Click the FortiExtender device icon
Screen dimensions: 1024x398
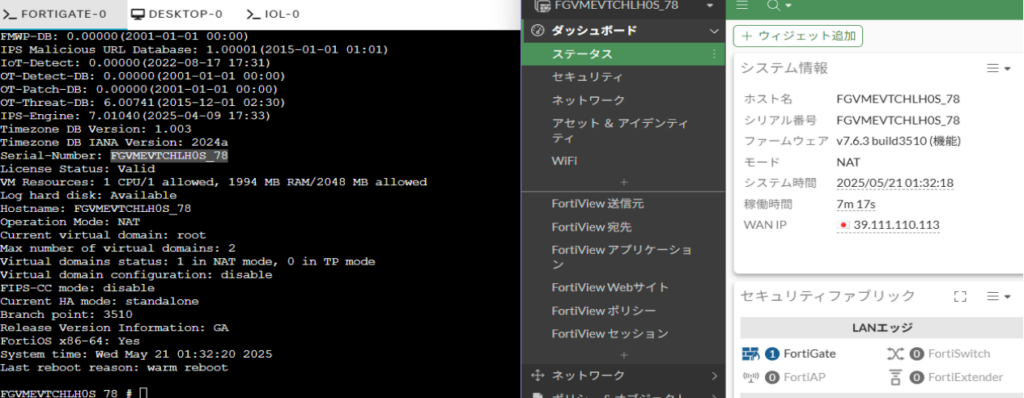[x=895, y=377]
